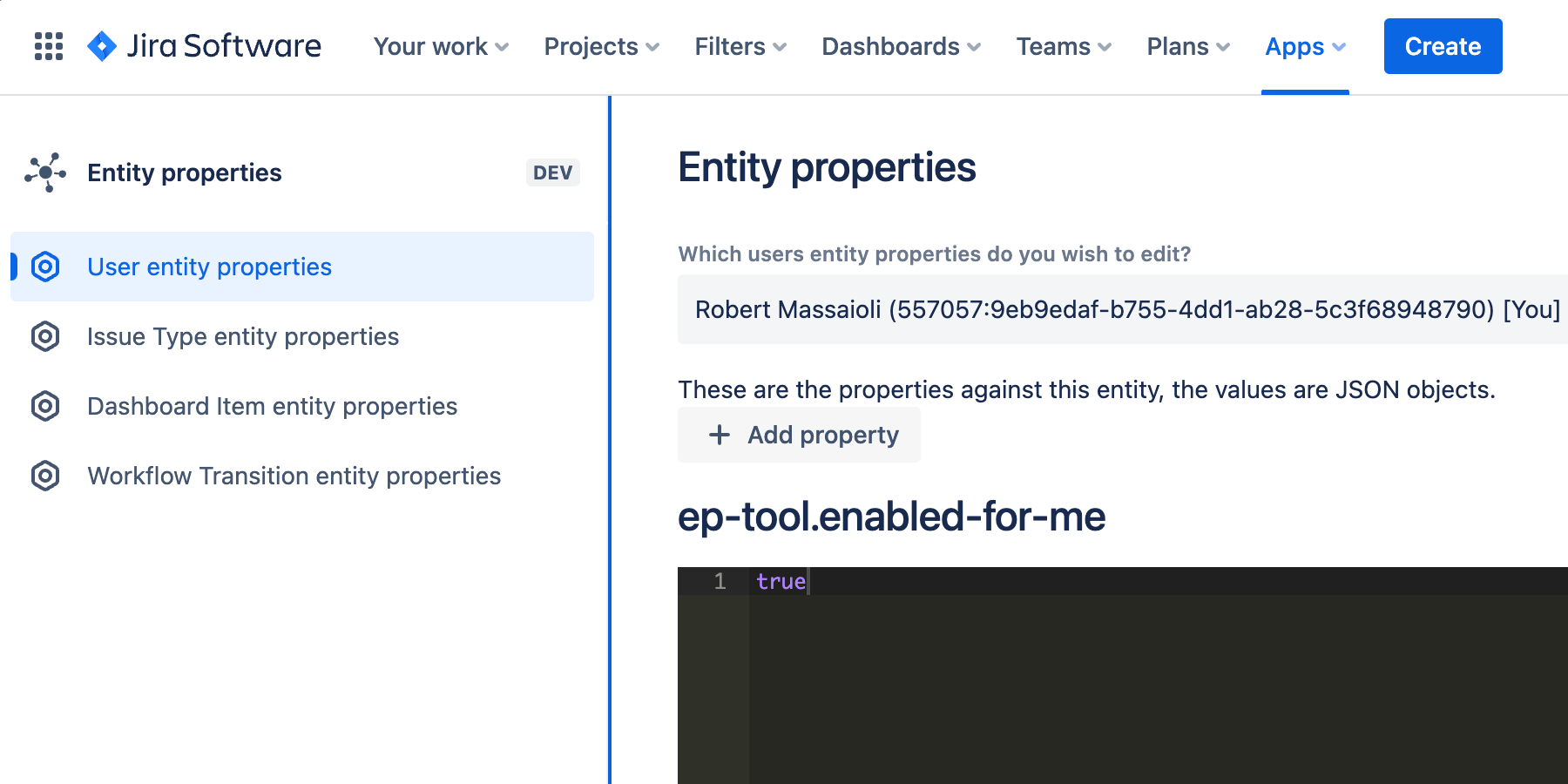Click the User entity properties icon
The image size is (1568, 784).
45,267
